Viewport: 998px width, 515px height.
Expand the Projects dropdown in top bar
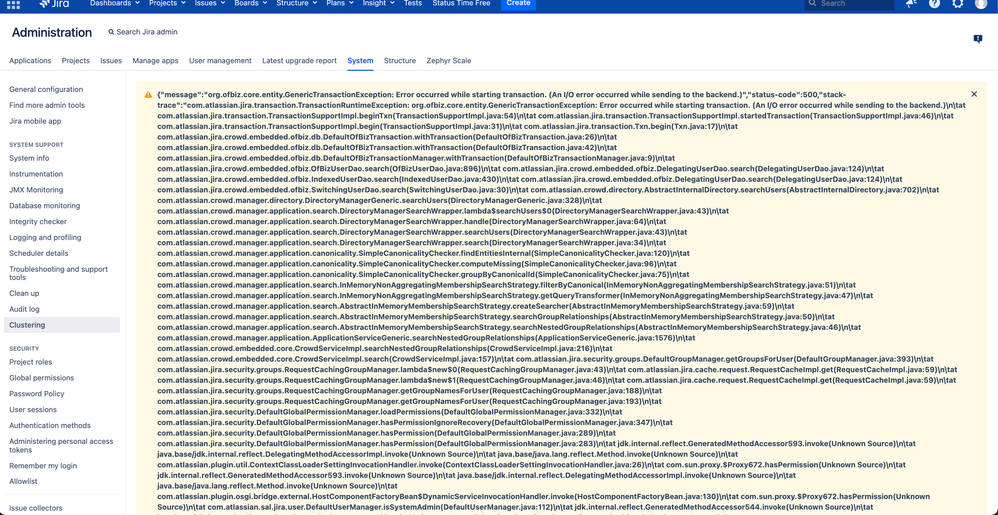pos(167,3)
